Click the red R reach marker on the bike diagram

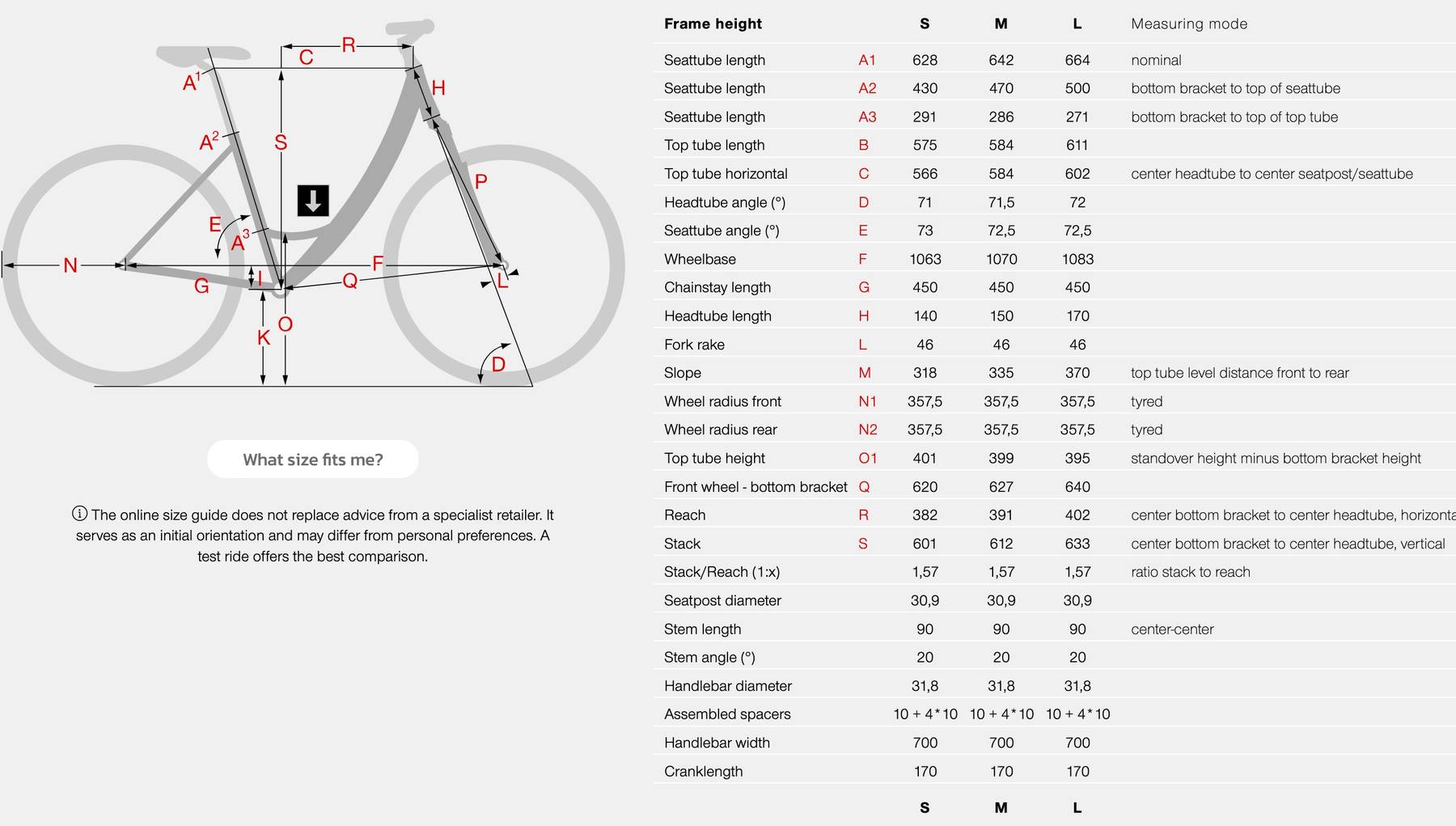(x=349, y=45)
